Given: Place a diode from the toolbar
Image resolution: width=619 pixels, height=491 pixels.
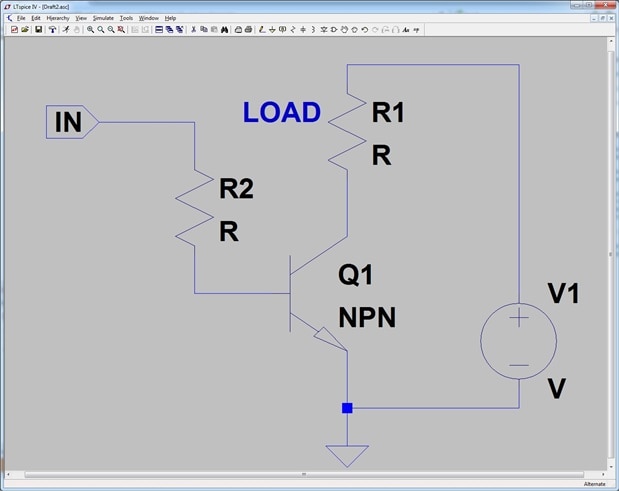Looking at the screenshot, I should (x=324, y=30).
